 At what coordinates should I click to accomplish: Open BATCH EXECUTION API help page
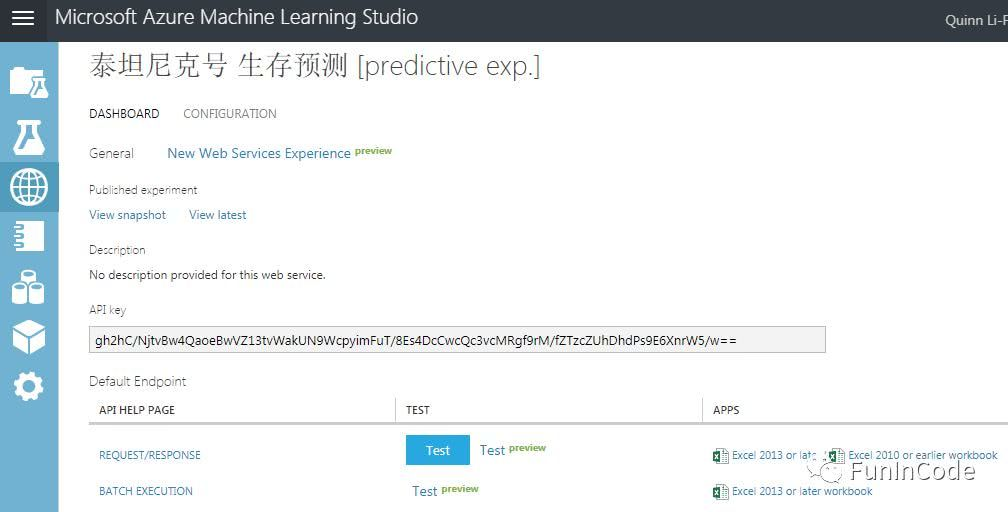click(146, 491)
